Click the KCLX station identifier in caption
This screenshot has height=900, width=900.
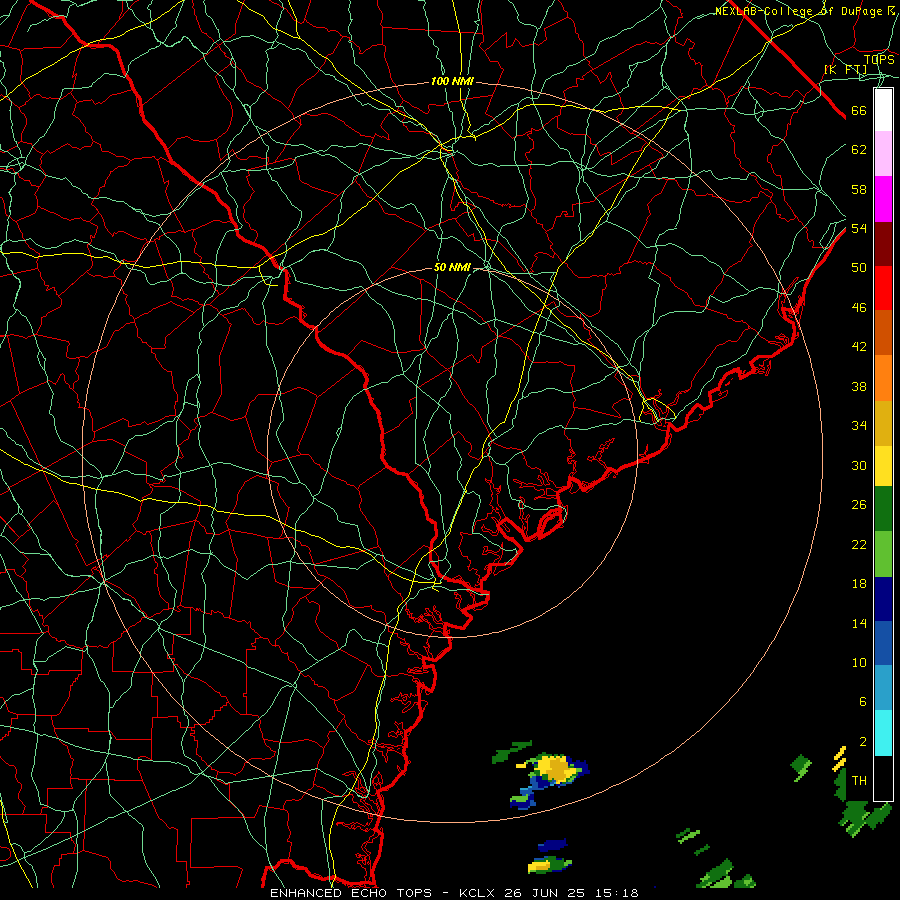[479, 893]
